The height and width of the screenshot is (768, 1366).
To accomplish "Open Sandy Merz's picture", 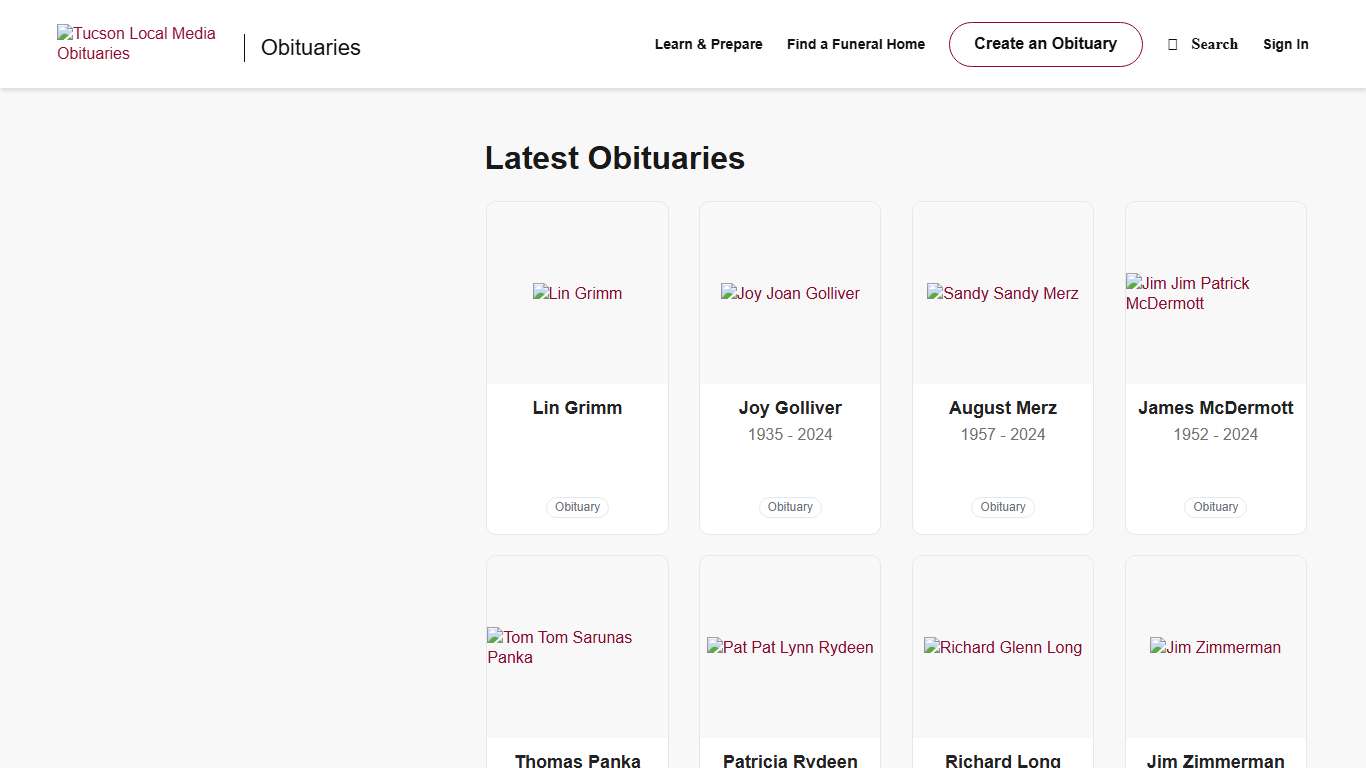I will [1002, 293].
